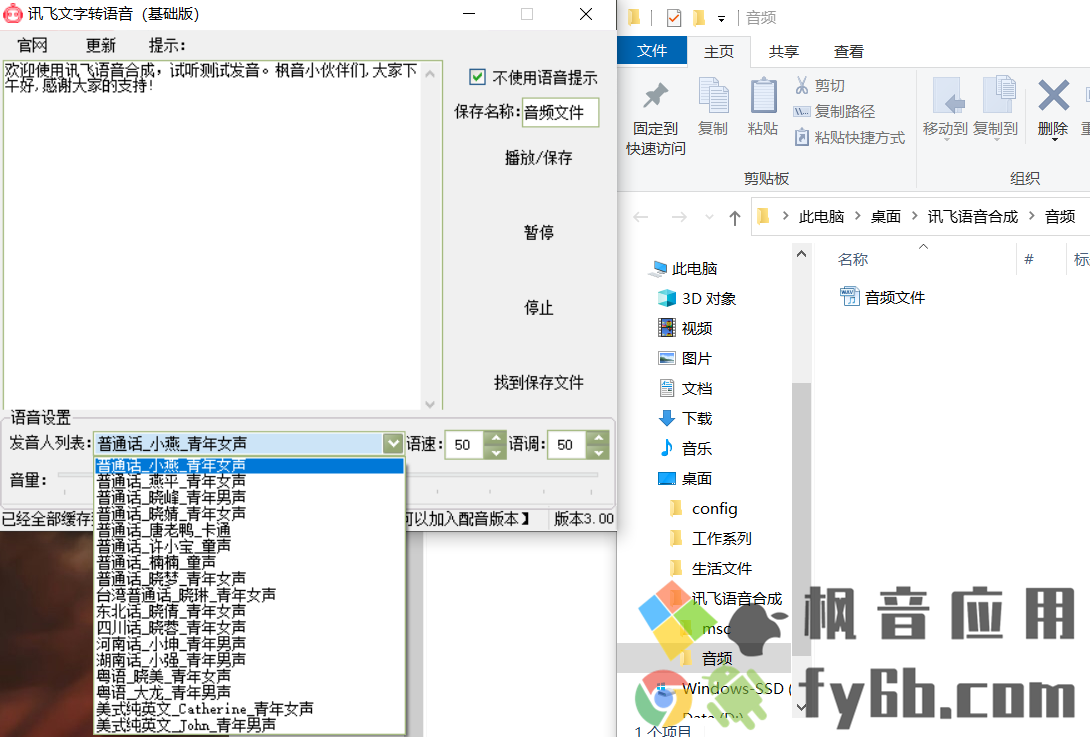Click the 语调 value field

[568, 445]
